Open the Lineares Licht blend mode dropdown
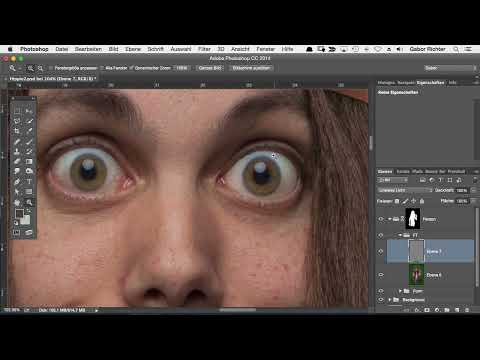Screen dimensions: 480x360 [405, 190]
